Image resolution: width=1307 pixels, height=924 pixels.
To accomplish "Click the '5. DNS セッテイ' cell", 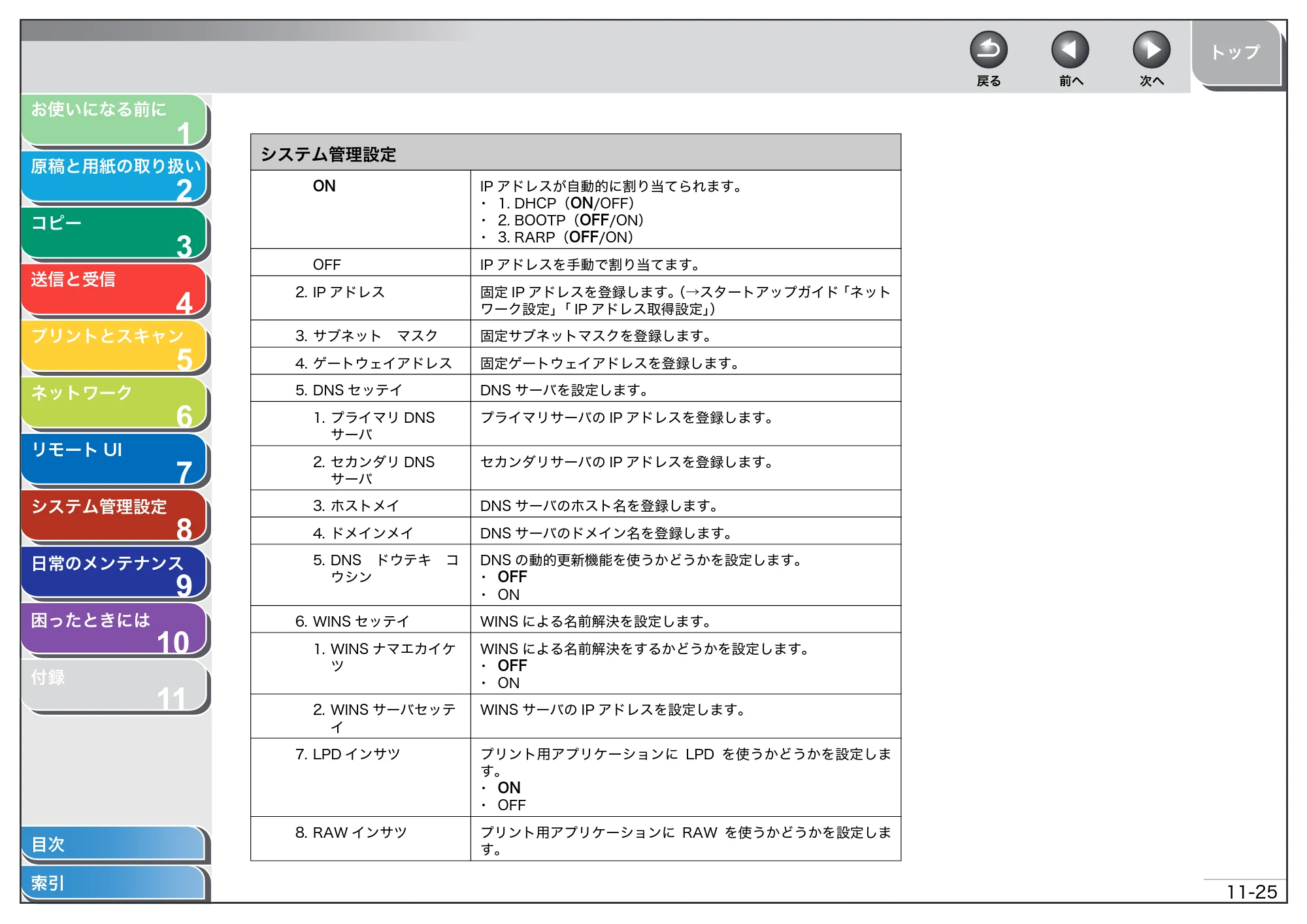I will (x=360, y=389).
